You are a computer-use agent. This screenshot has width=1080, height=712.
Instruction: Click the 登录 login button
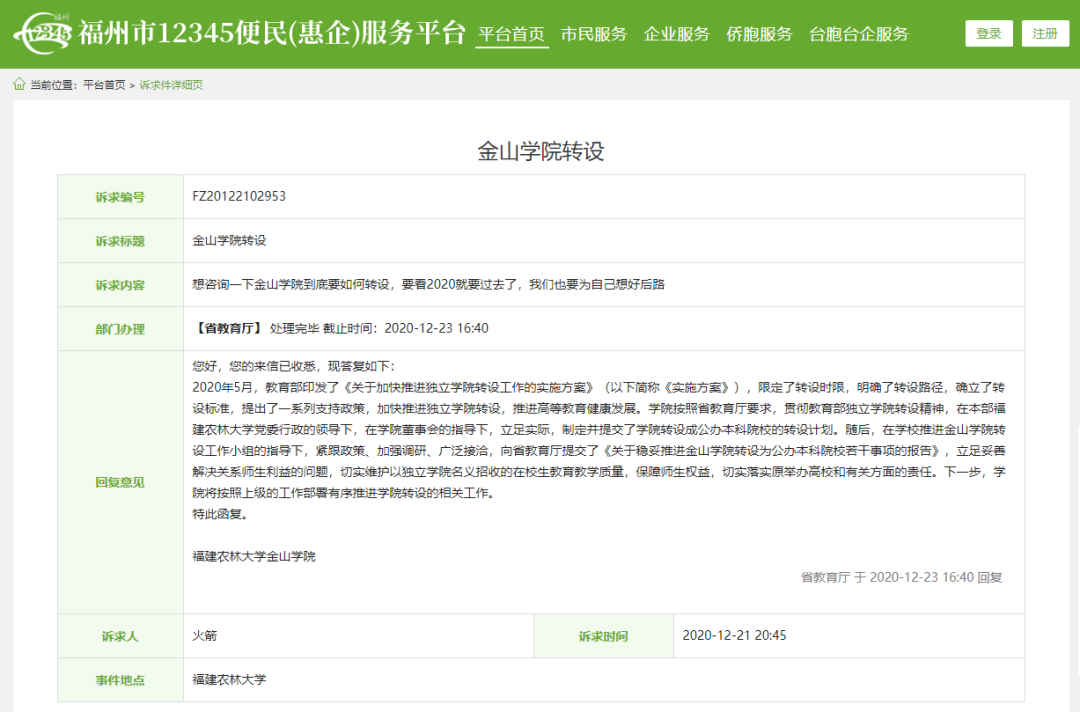988,31
